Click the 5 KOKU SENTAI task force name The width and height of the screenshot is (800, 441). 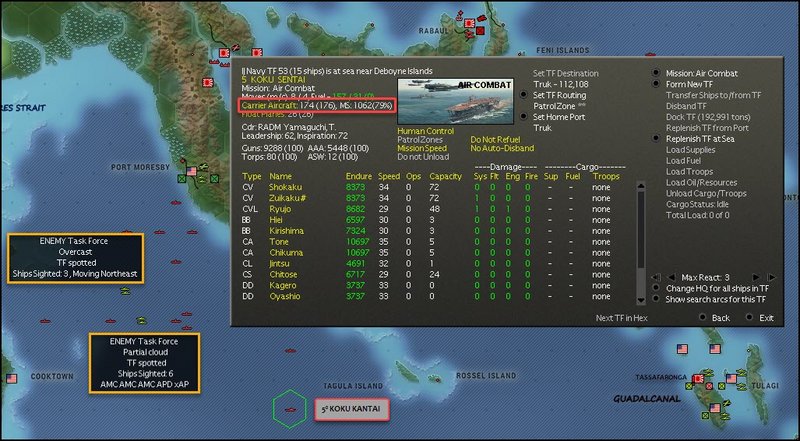pos(273,80)
